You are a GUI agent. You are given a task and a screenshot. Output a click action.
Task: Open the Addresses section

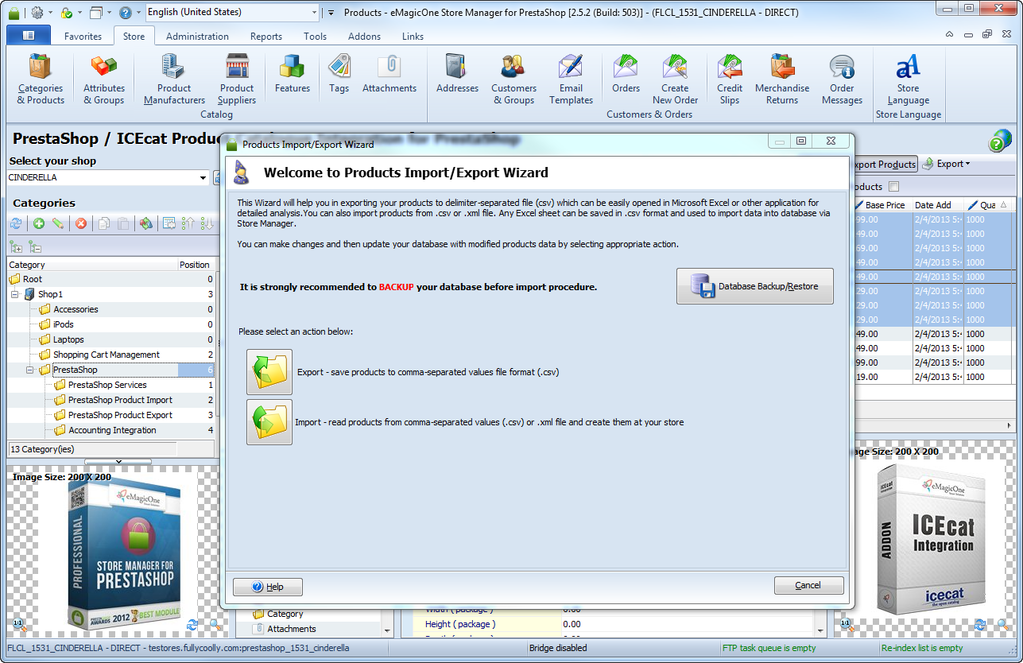pyautogui.click(x=457, y=74)
